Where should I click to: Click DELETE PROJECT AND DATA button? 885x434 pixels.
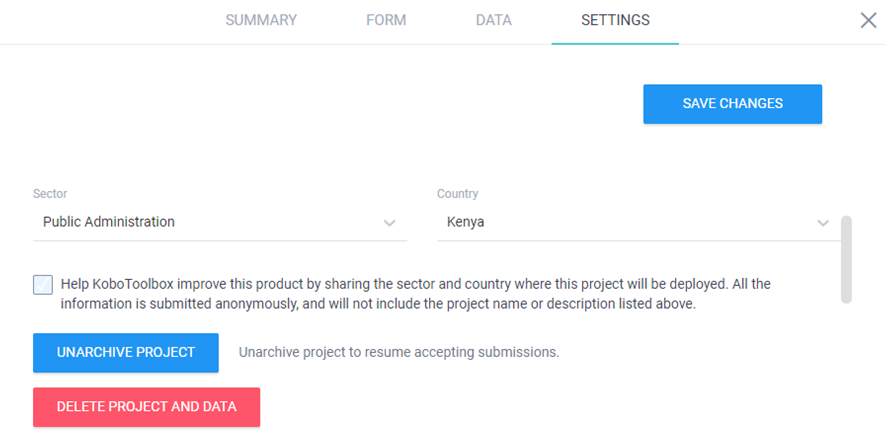point(146,407)
